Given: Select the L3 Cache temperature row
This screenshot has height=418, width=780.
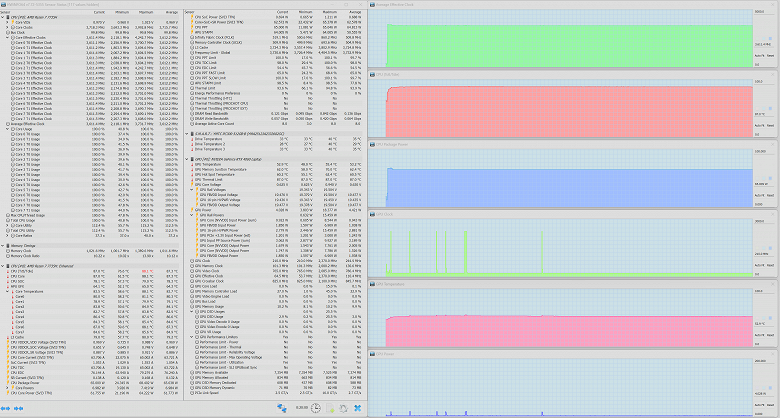Looking at the screenshot, I should pos(90,337).
